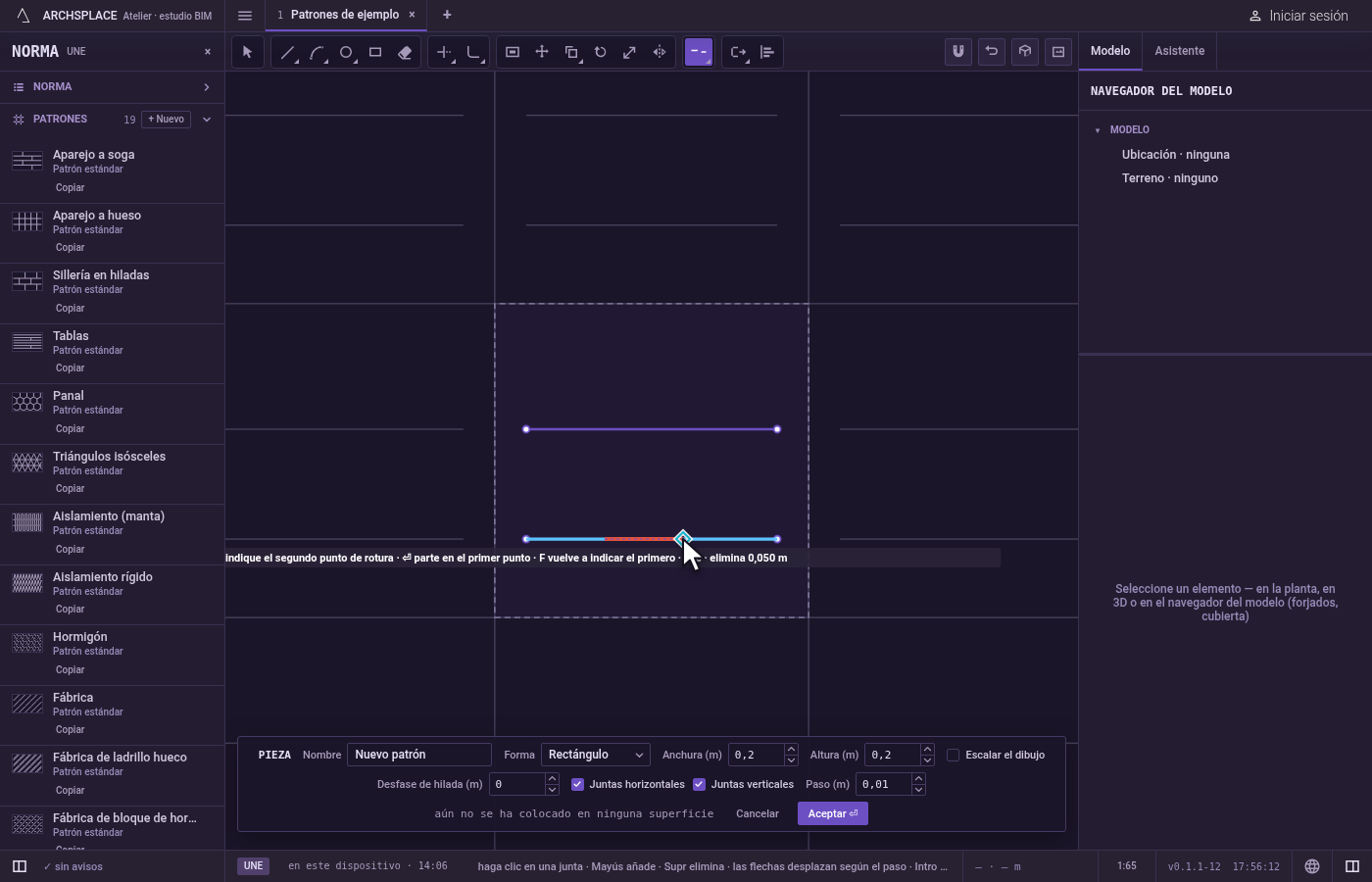Select the circle drawing tool
Image resolution: width=1372 pixels, height=882 pixels.
(x=346, y=52)
